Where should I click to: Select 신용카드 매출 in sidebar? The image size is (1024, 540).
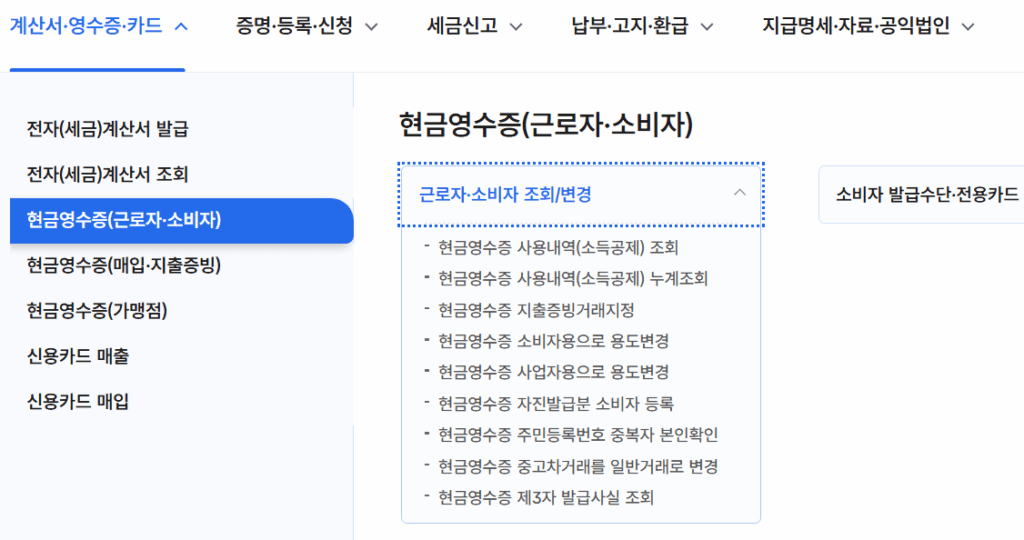tap(78, 356)
